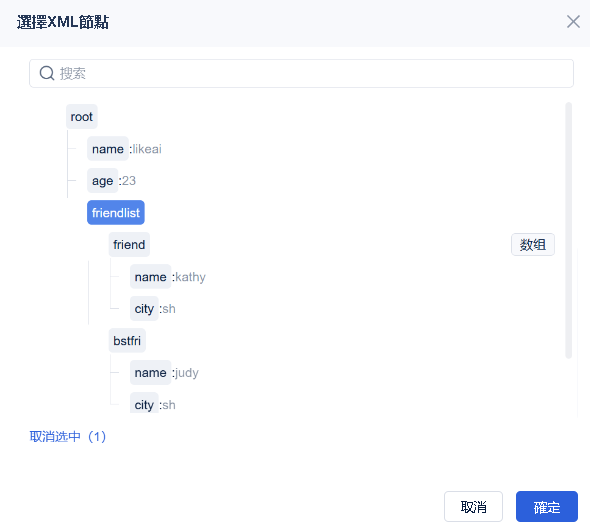Select the city node under bstfri
Screen dimensions: 590x529
[x=144, y=404]
